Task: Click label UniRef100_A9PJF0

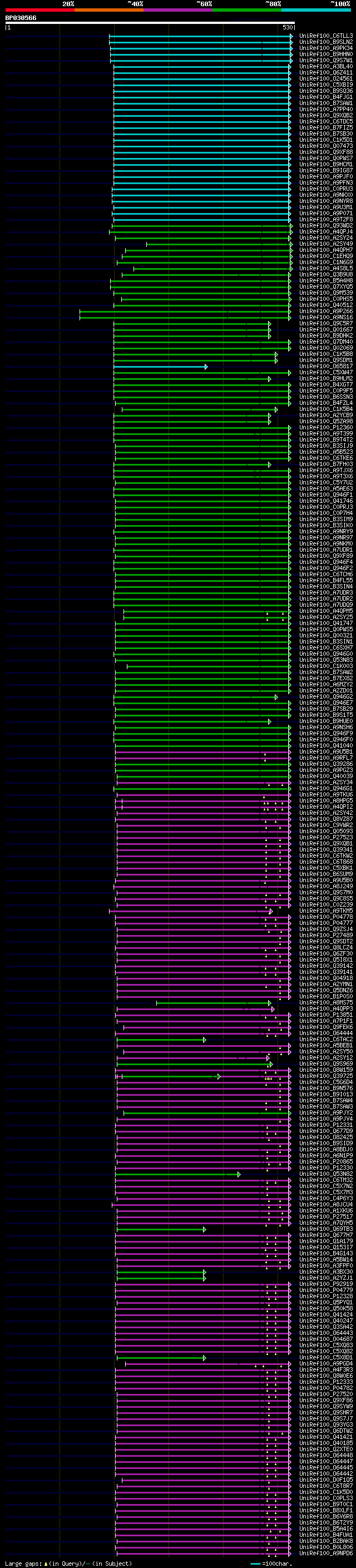Action: tap(326, 176)
